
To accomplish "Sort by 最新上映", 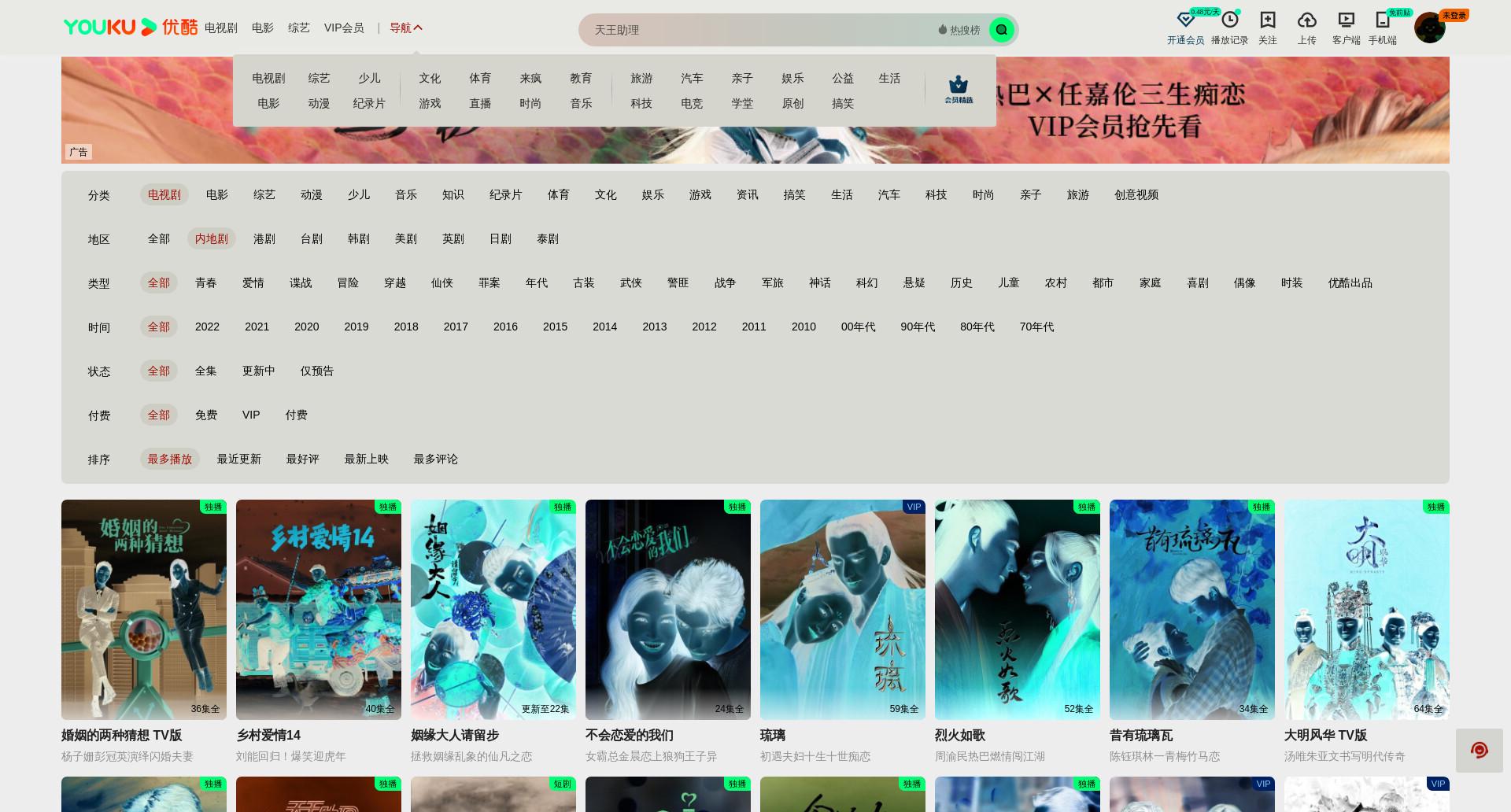I will (x=367, y=459).
